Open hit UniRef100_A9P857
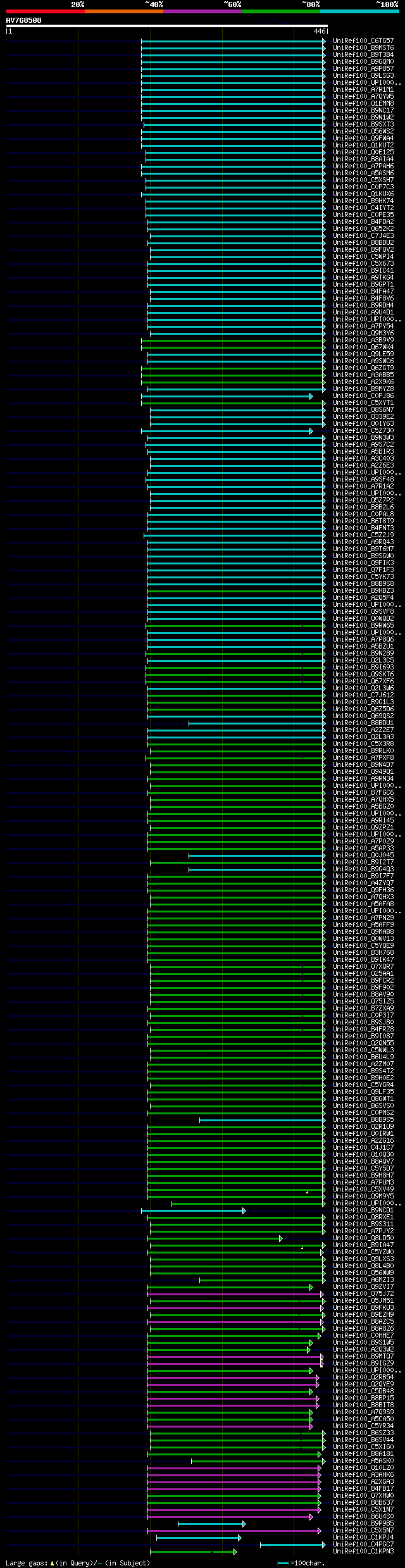This screenshot has height=1568, width=405. click(363, 68)
